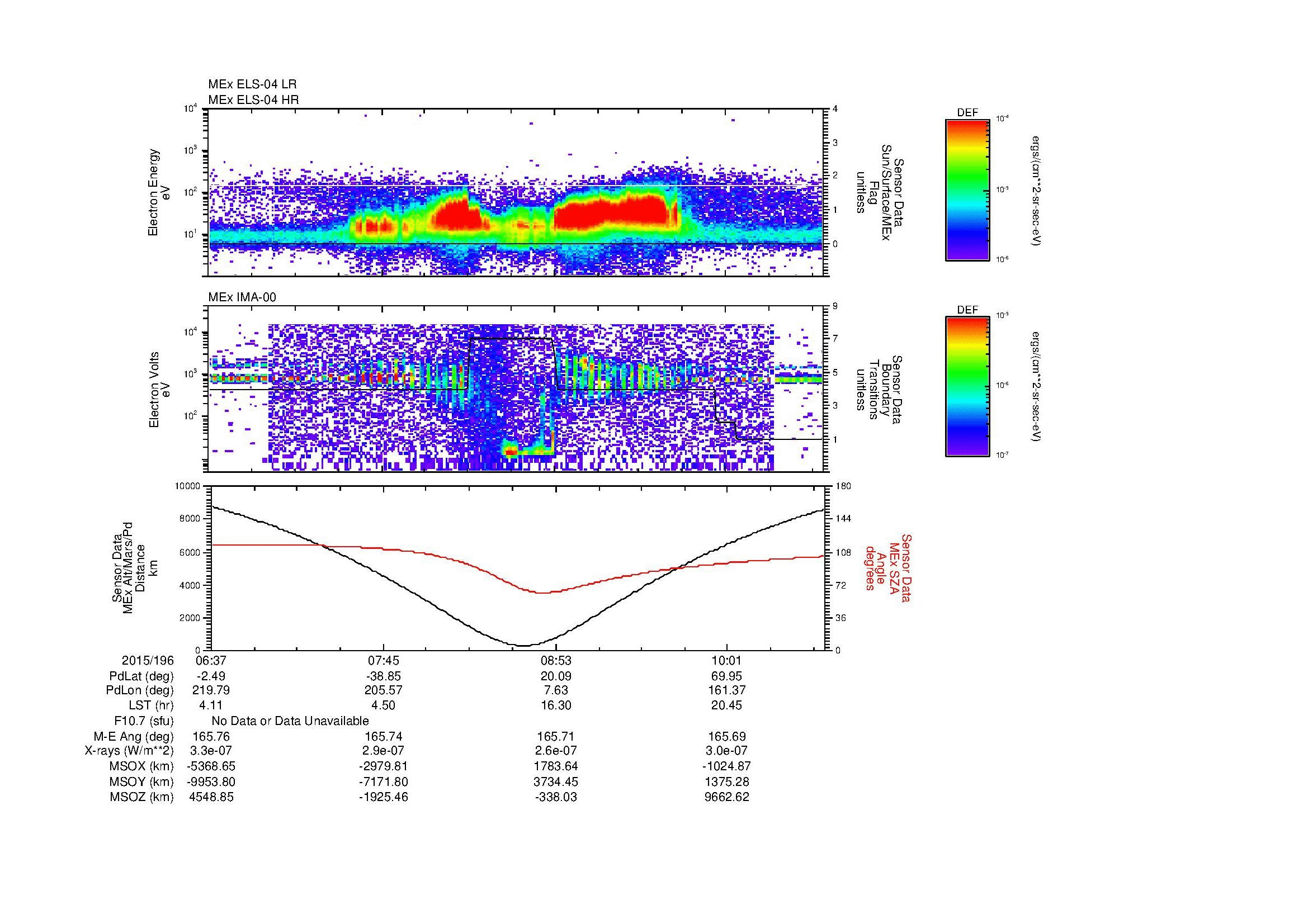Click the 'MSOX (km)' row label
This screenshot has height=924, width=1308.
(142, 766)
